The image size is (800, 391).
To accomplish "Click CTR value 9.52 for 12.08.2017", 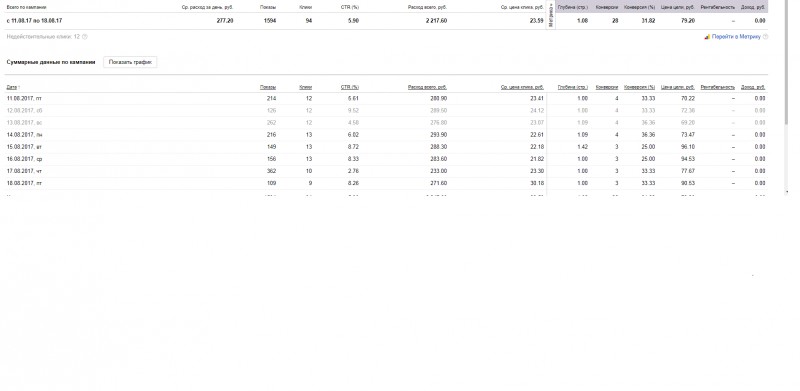I will pos(353,111).
